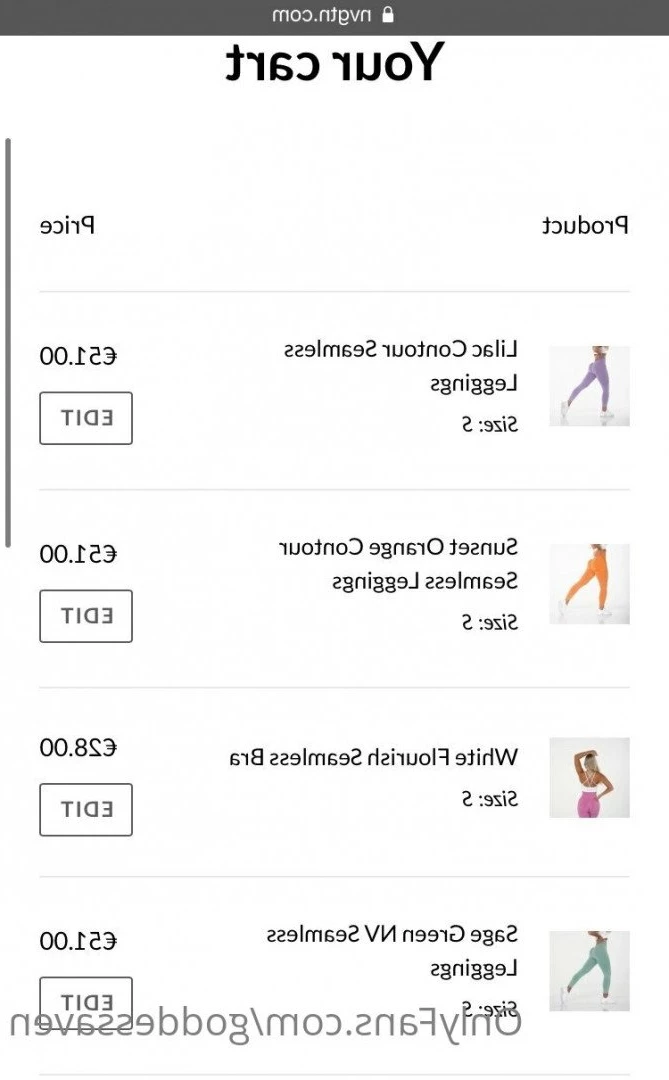
Task: Edit the Sunset Orange Contour leggings item
Action: pos(86,616)
